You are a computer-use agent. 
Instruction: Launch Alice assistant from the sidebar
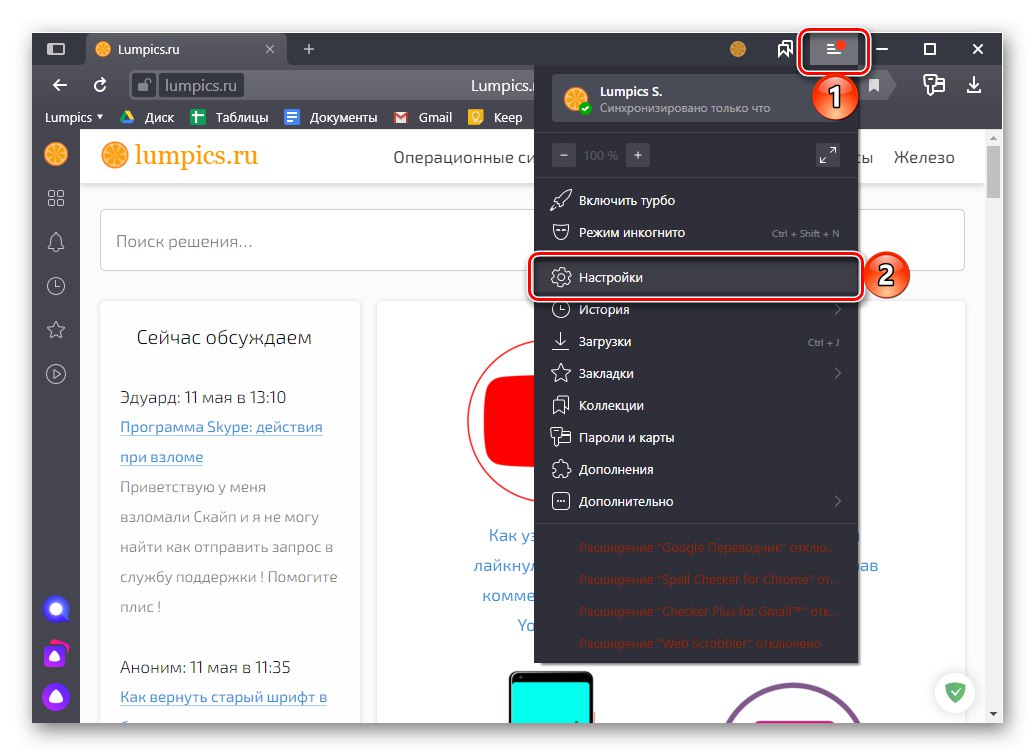coord(56,609)
